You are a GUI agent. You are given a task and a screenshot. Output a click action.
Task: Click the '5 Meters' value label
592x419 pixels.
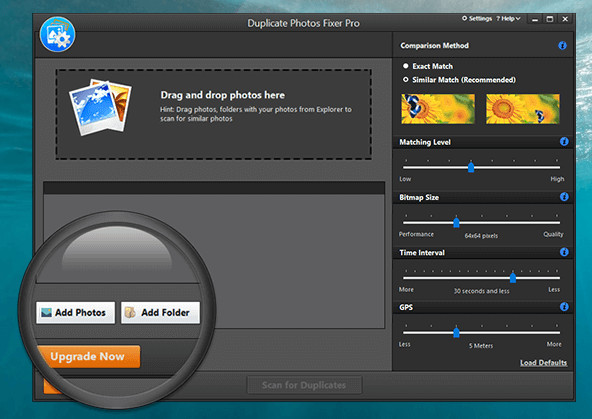click(x=481, y=346)
